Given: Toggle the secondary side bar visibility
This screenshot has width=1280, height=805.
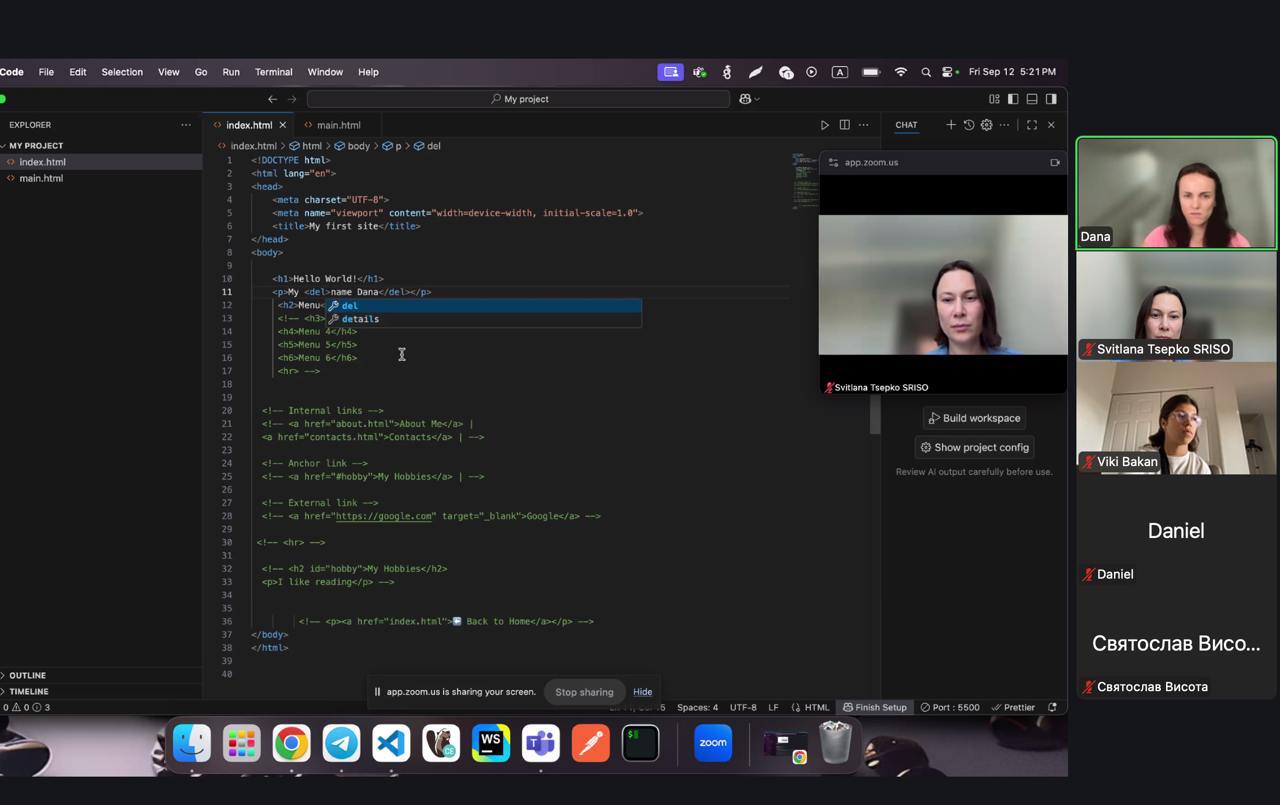Looking at the screenshot, I should point(1051,99).
